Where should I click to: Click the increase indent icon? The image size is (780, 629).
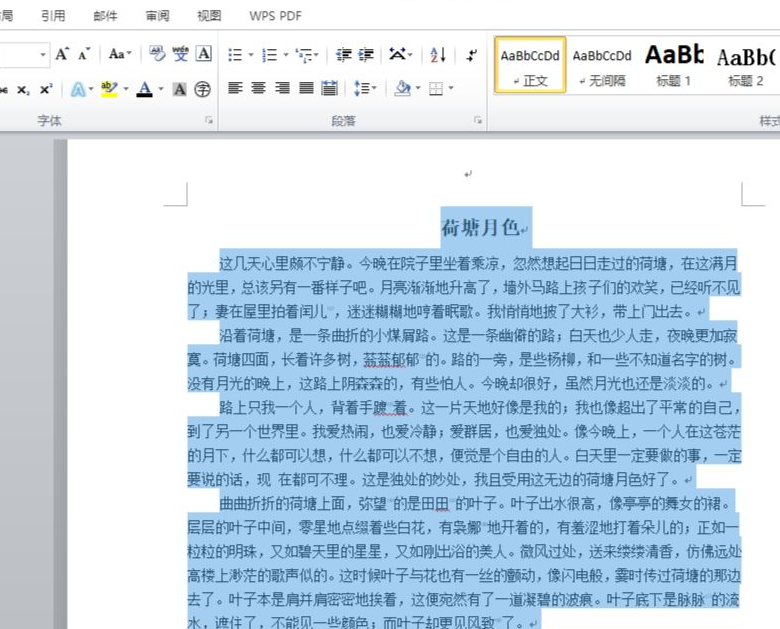pos(366,54)
